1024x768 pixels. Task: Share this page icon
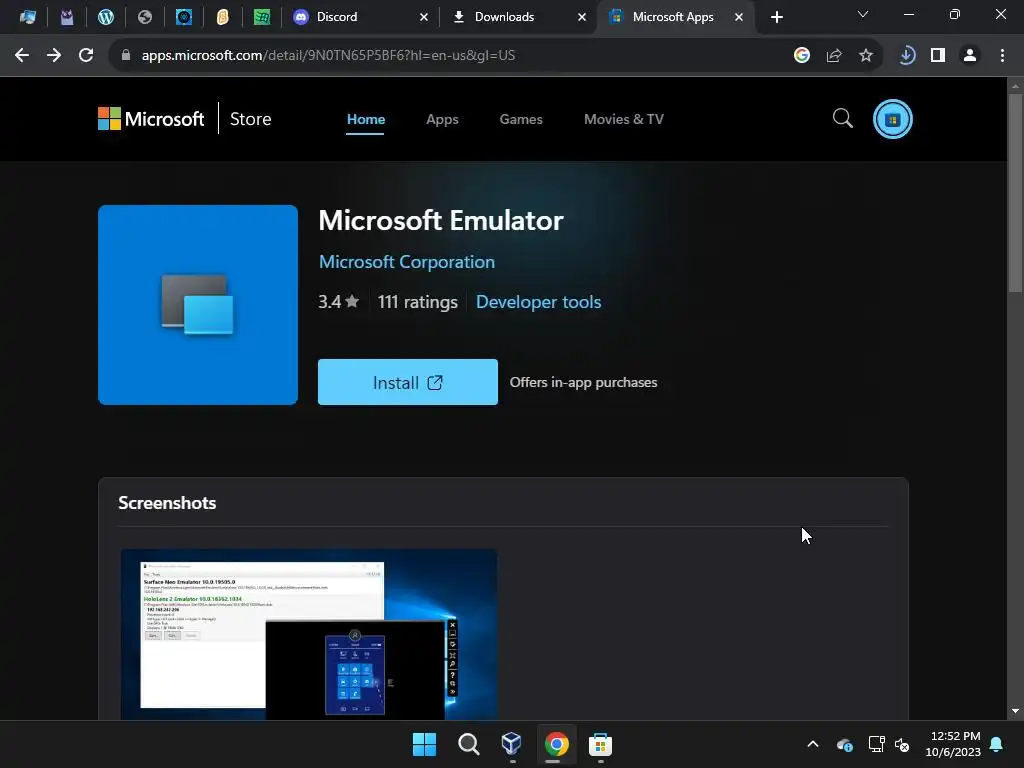pyautogui.click(x=834, y=56)
